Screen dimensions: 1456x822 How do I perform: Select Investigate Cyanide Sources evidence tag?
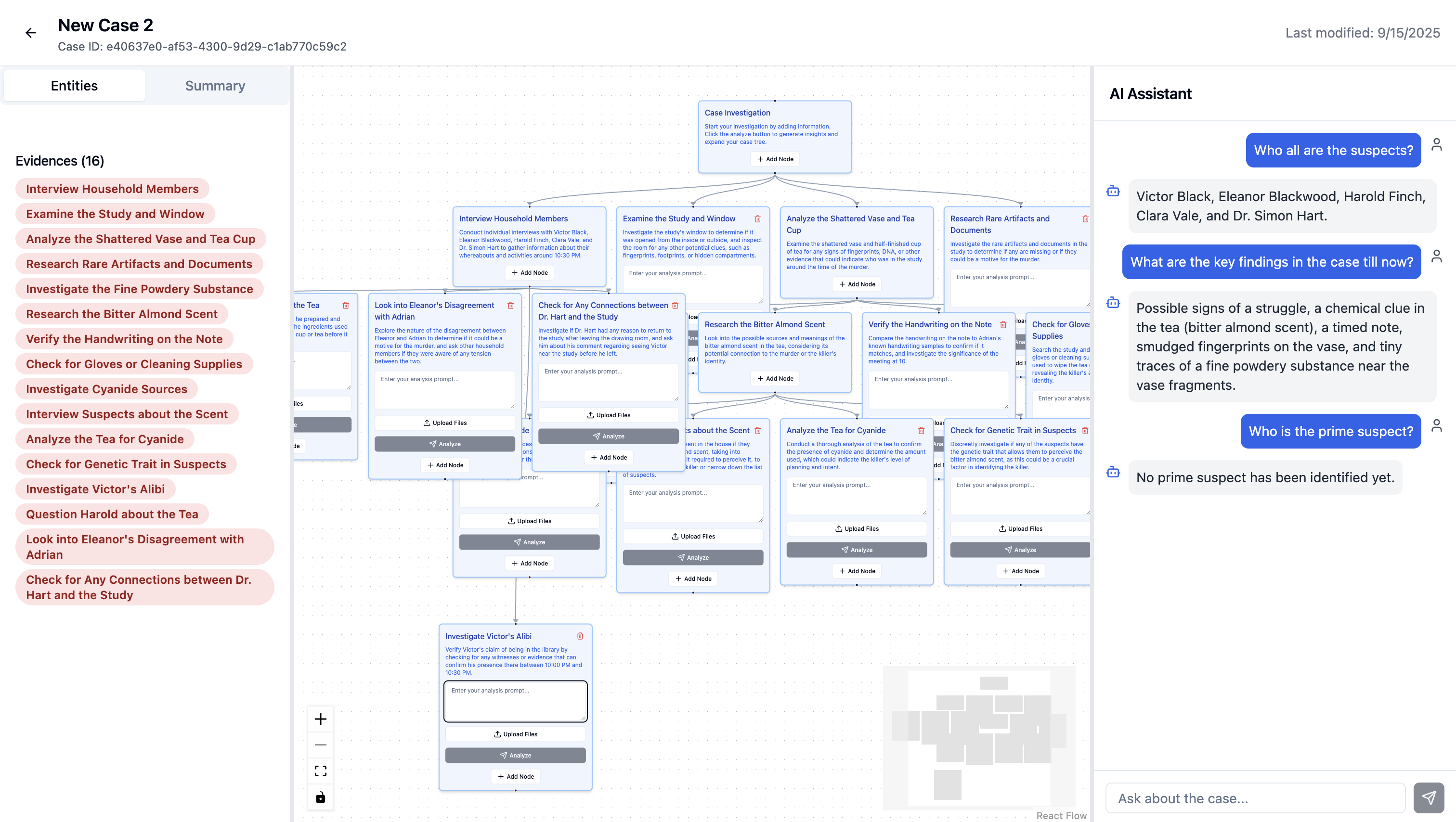tap(106, 389)
